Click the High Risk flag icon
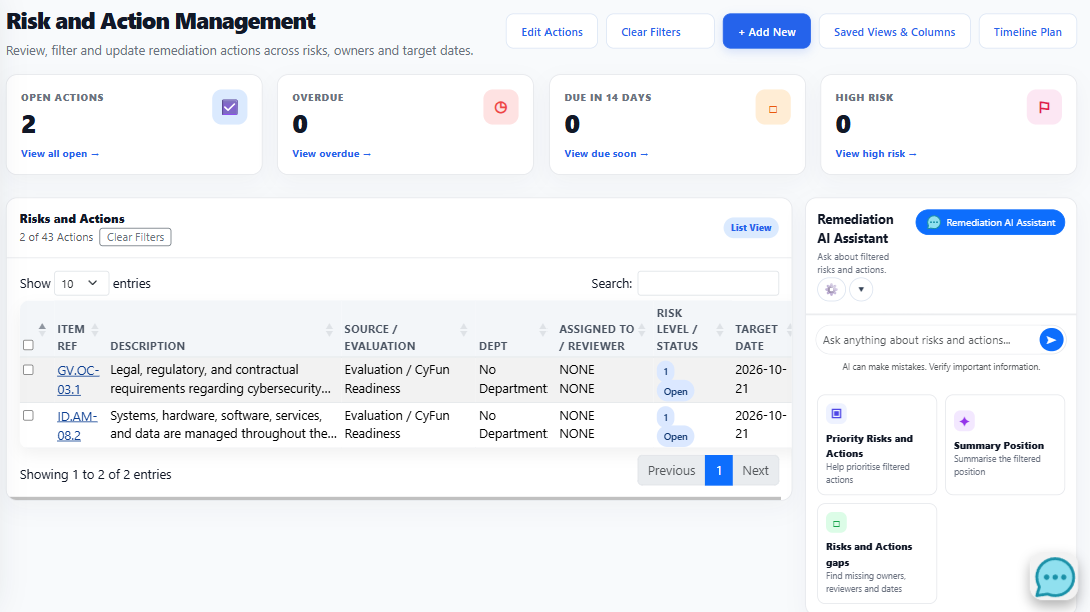The height and width of the screenshot is (612, 1090). pyautogui.click(x=1044, y=107)
